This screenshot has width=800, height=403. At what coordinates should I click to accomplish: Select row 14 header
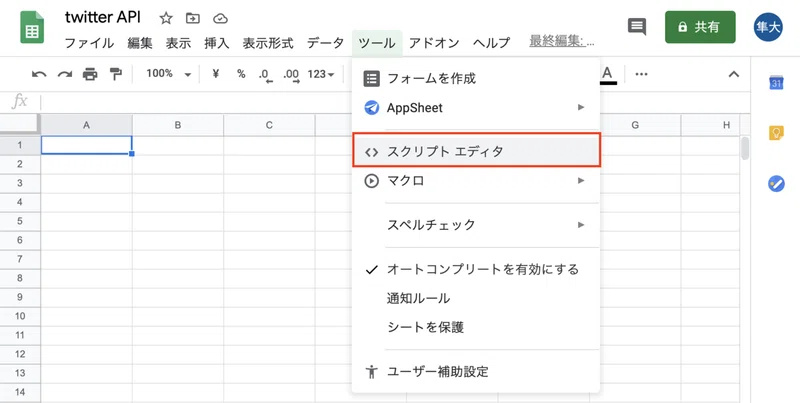[x=20, y=392]
